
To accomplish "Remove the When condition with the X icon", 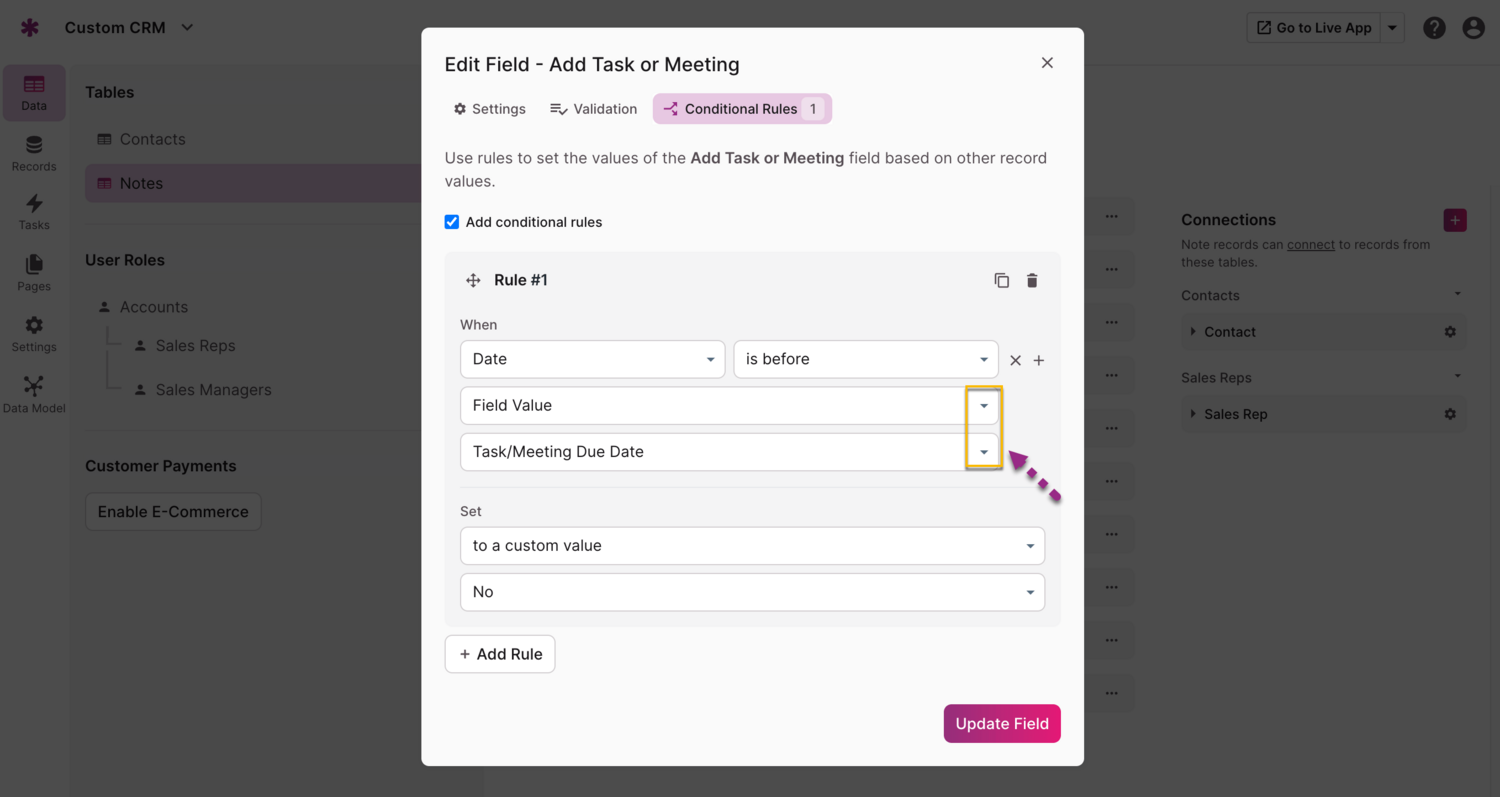I will coord(1015,360).
